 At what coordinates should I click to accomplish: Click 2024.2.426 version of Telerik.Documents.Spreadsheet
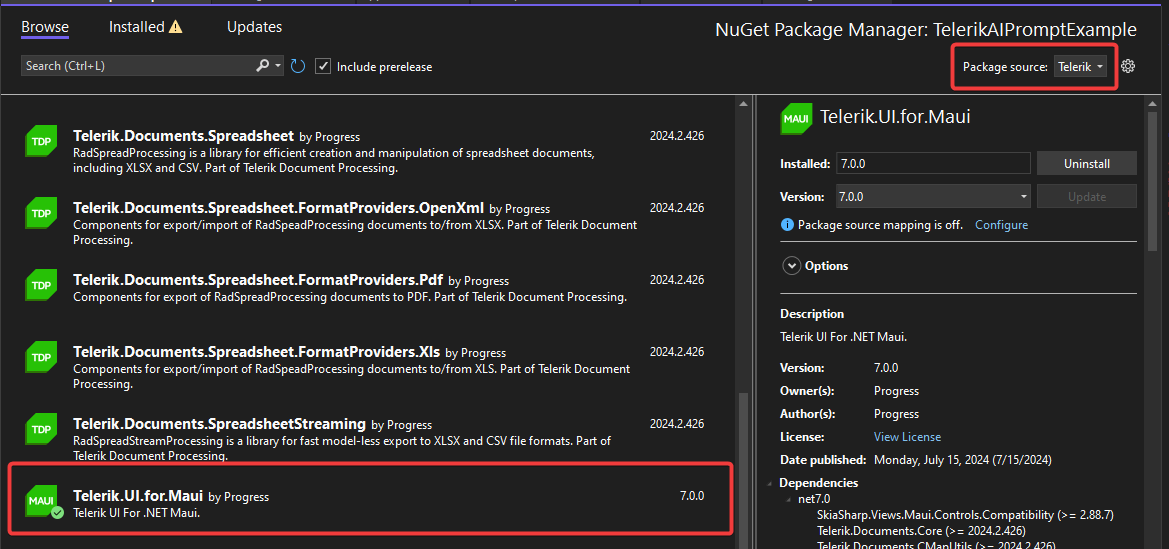677,136
